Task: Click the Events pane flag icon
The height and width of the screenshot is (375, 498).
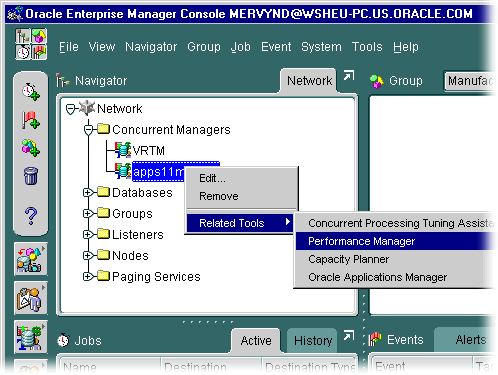Action: [375, 340]
